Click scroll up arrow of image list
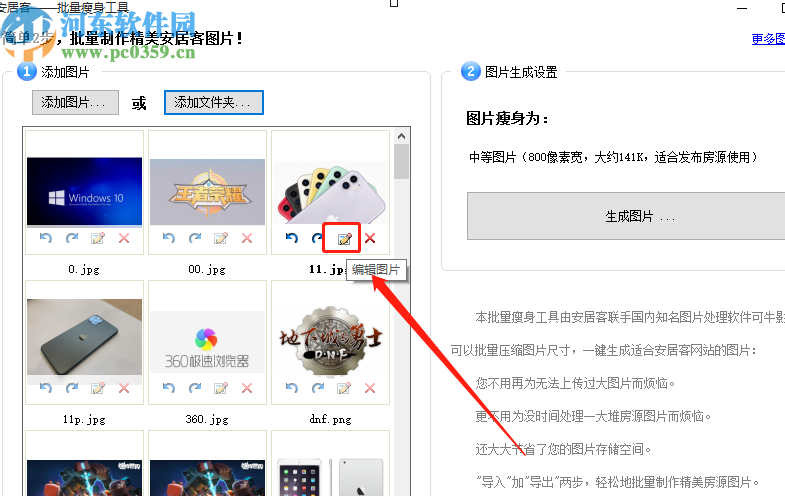This screenshot has width=785, height=496. [x=401, y=136]
